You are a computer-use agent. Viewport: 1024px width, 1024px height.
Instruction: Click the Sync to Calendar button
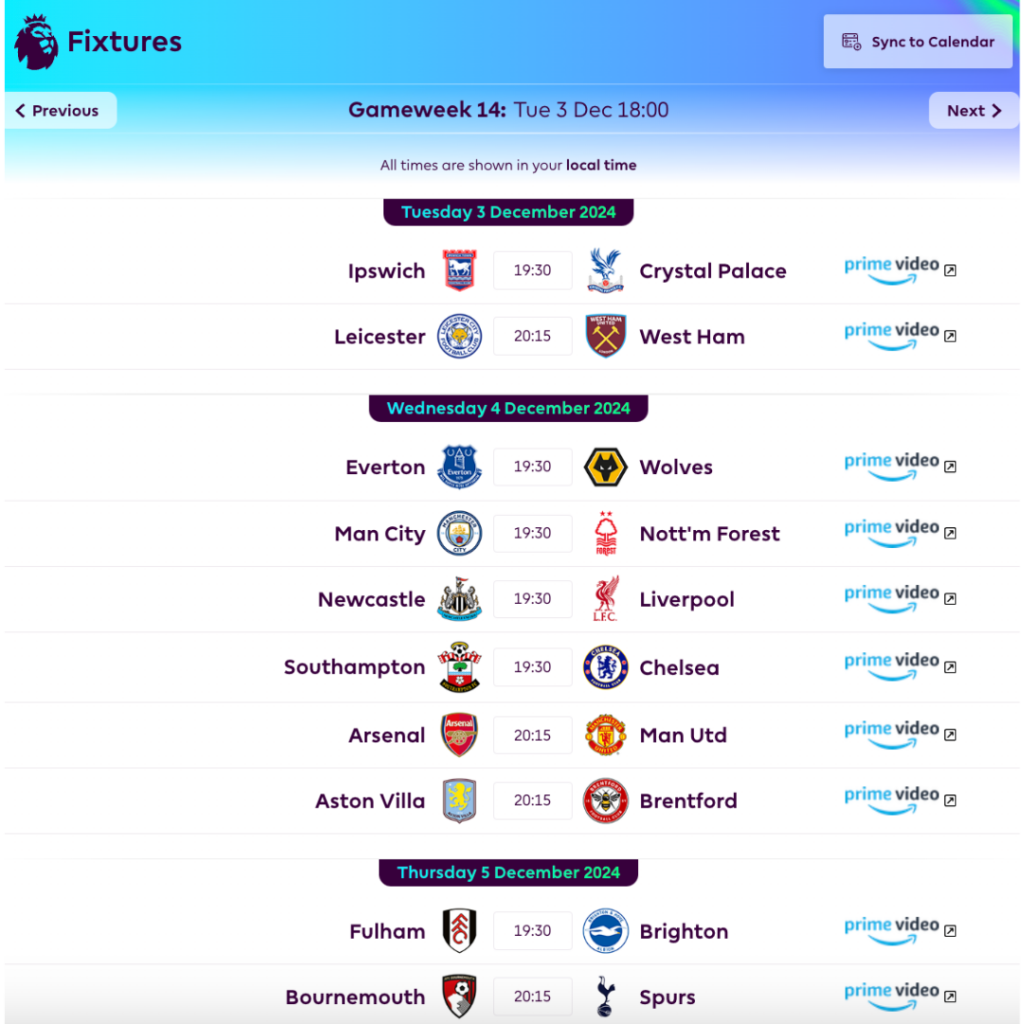918,42
